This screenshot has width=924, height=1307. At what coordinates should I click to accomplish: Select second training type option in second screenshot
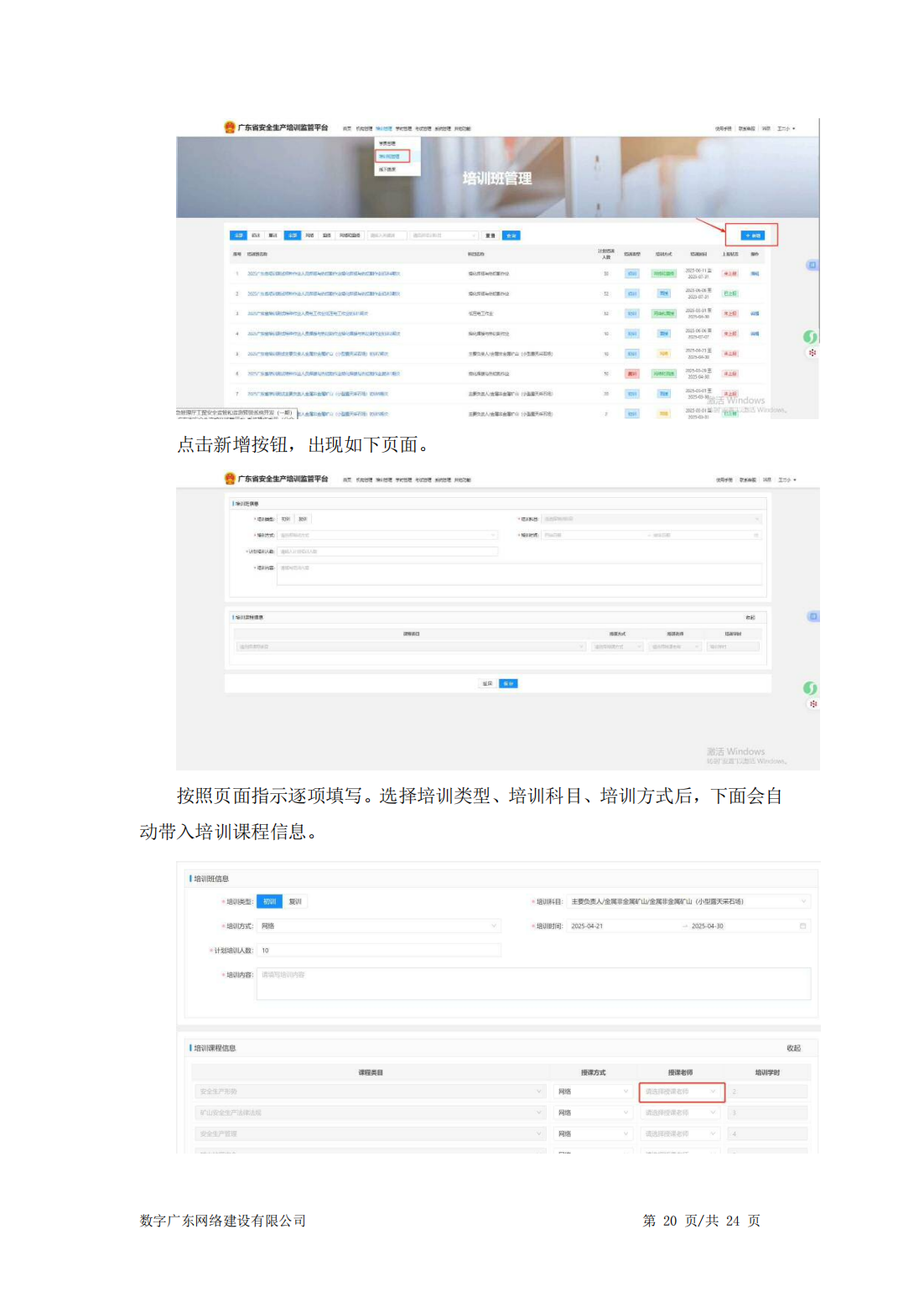(303, 519)
